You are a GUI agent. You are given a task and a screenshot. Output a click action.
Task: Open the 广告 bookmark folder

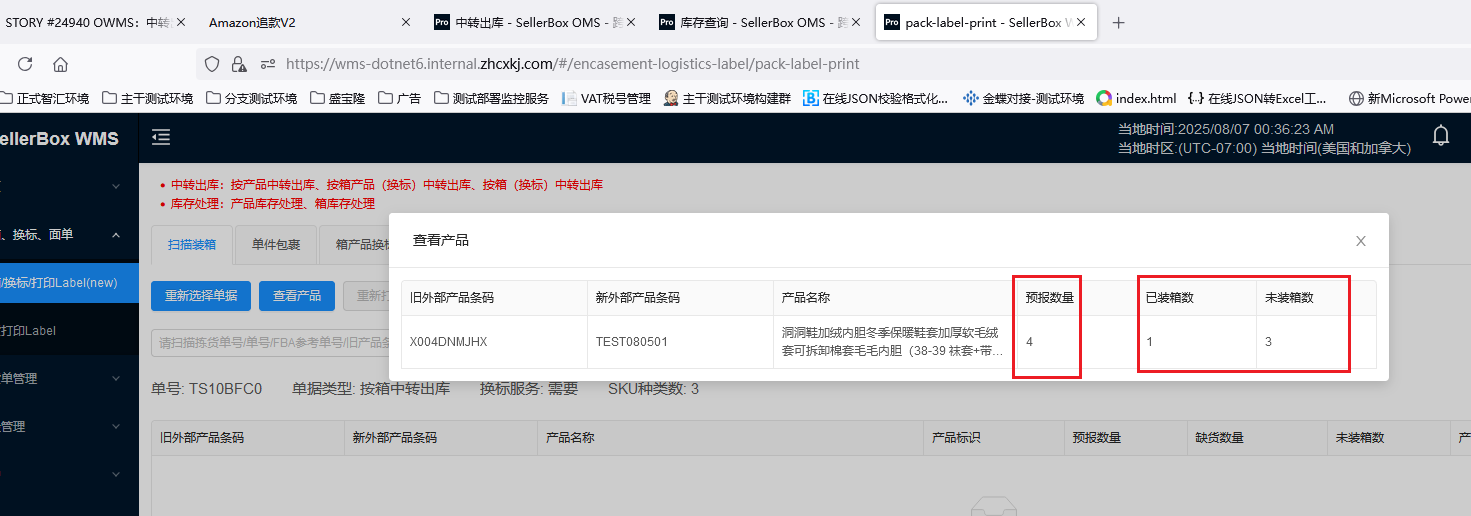click(x=399, y=98)
